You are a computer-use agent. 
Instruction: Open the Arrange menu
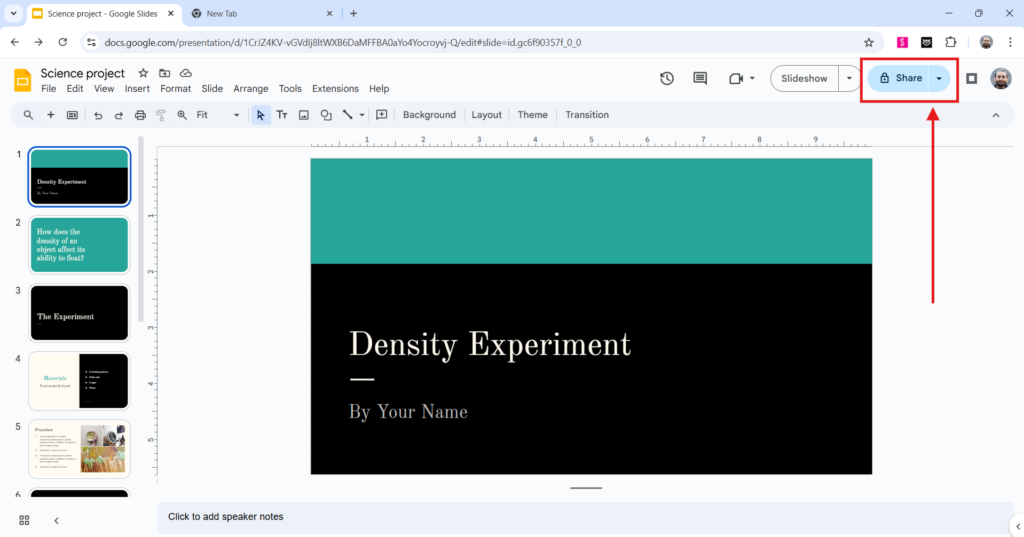point(251,89)
